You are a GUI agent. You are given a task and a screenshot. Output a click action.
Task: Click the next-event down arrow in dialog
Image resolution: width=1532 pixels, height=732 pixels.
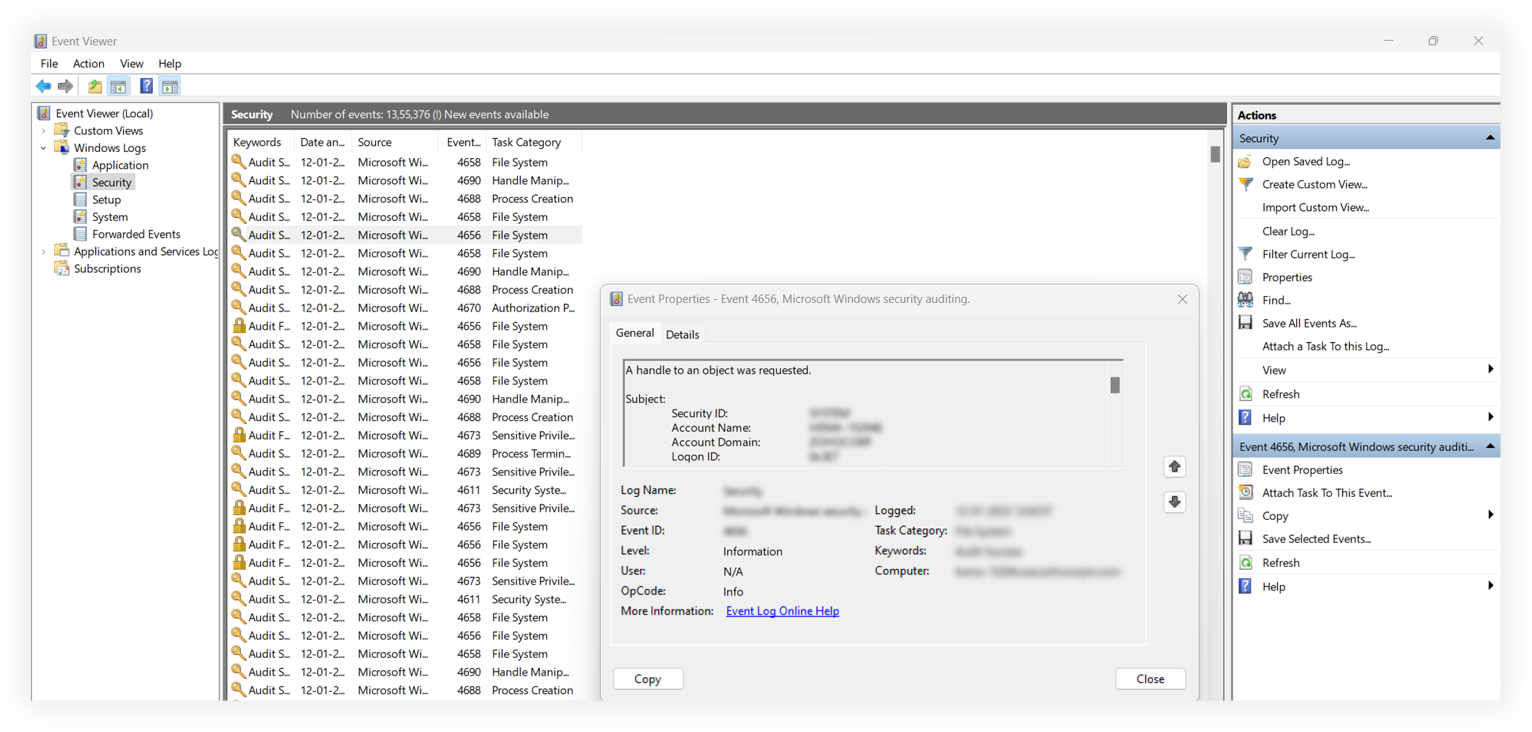coord(1174,501)
